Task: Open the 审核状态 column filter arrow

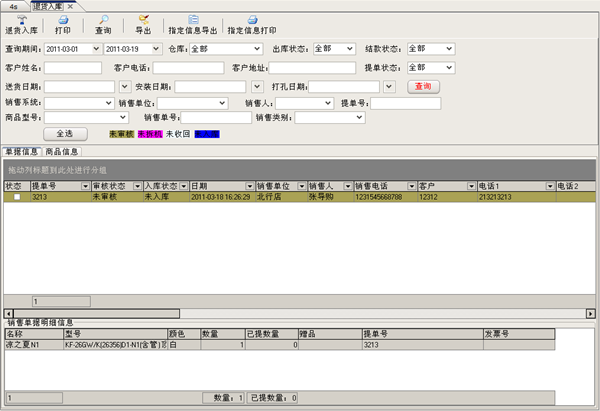Action: [x=138, y=186]
